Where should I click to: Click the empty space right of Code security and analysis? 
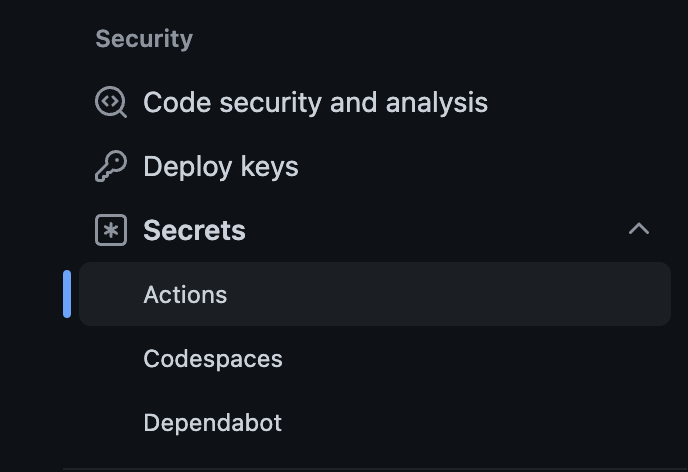[x=580, y=102]
